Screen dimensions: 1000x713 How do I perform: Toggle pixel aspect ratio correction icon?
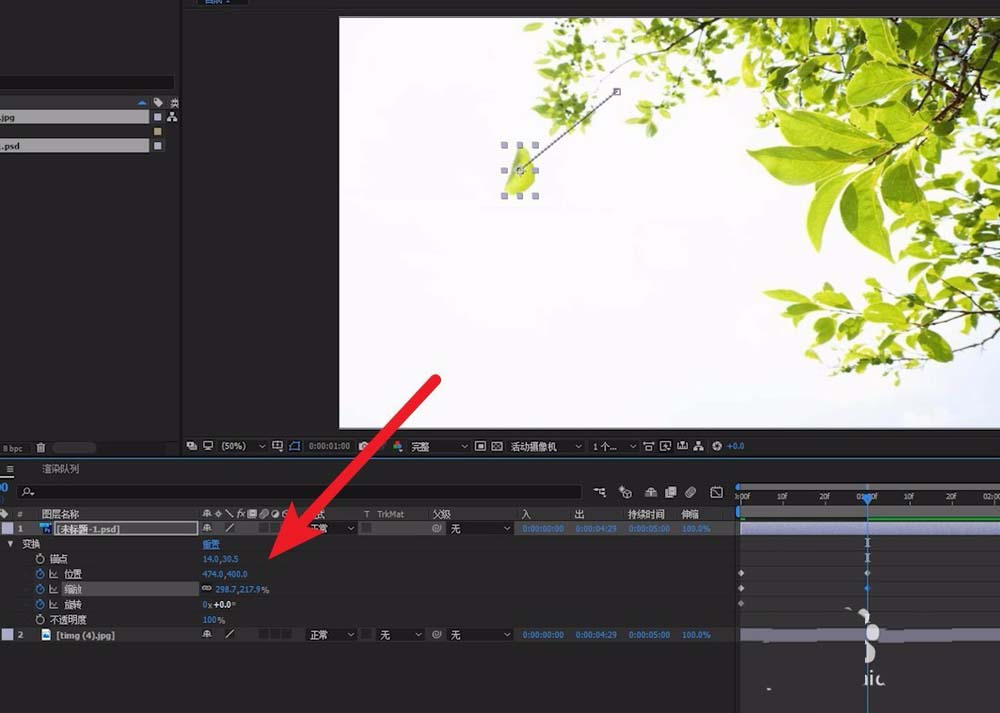click(649, 446)
